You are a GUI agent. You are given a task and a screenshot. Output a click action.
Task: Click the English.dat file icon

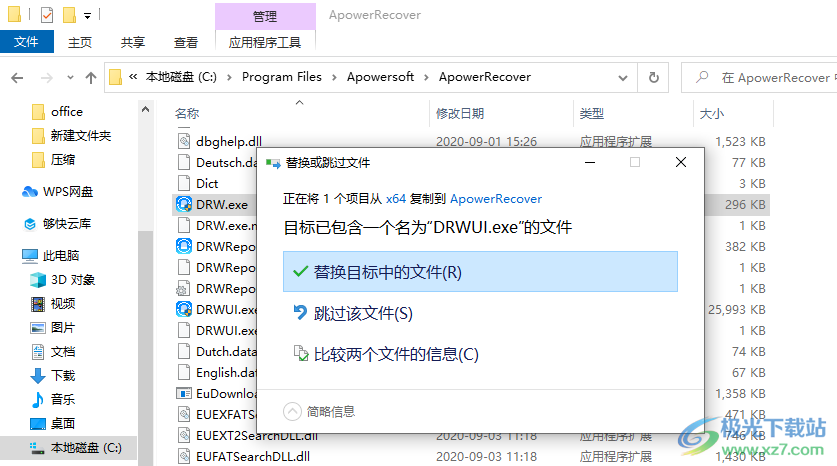click(184, 372)
